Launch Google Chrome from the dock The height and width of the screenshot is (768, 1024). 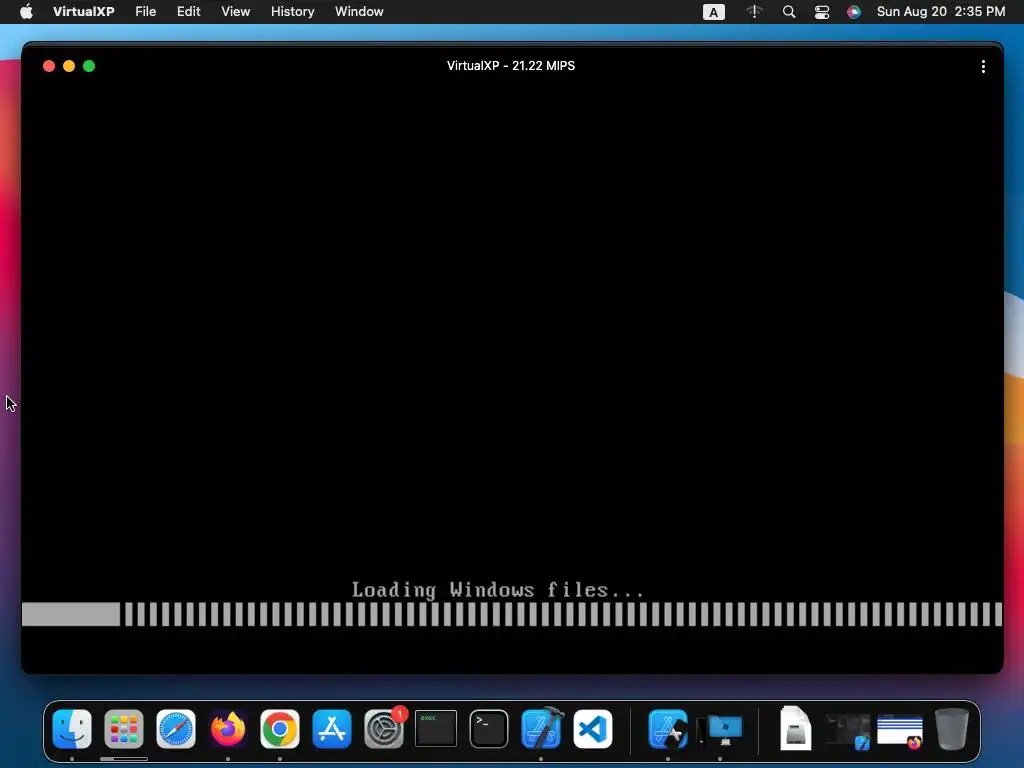pos(280,729)
